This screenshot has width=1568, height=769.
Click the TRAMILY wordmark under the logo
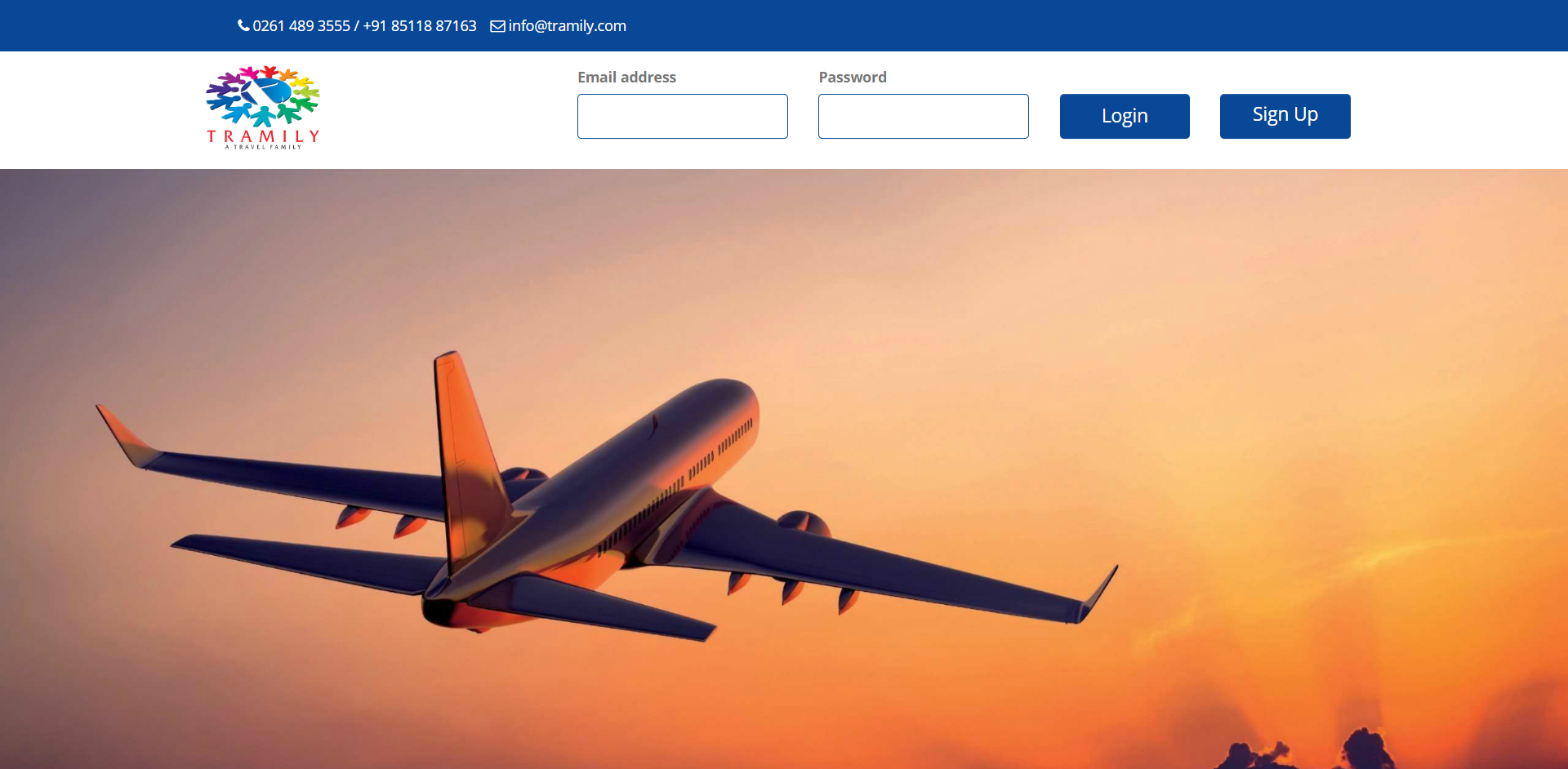(263, 136)
